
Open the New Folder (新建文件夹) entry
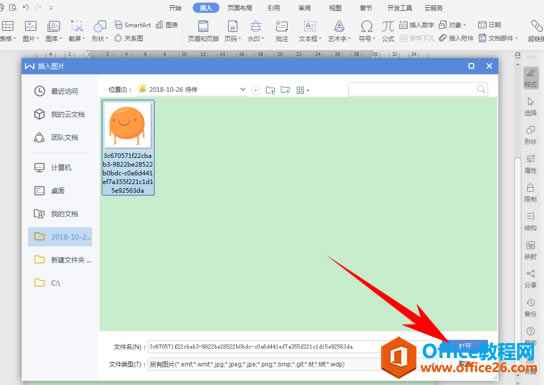click(x=60, y=260)
